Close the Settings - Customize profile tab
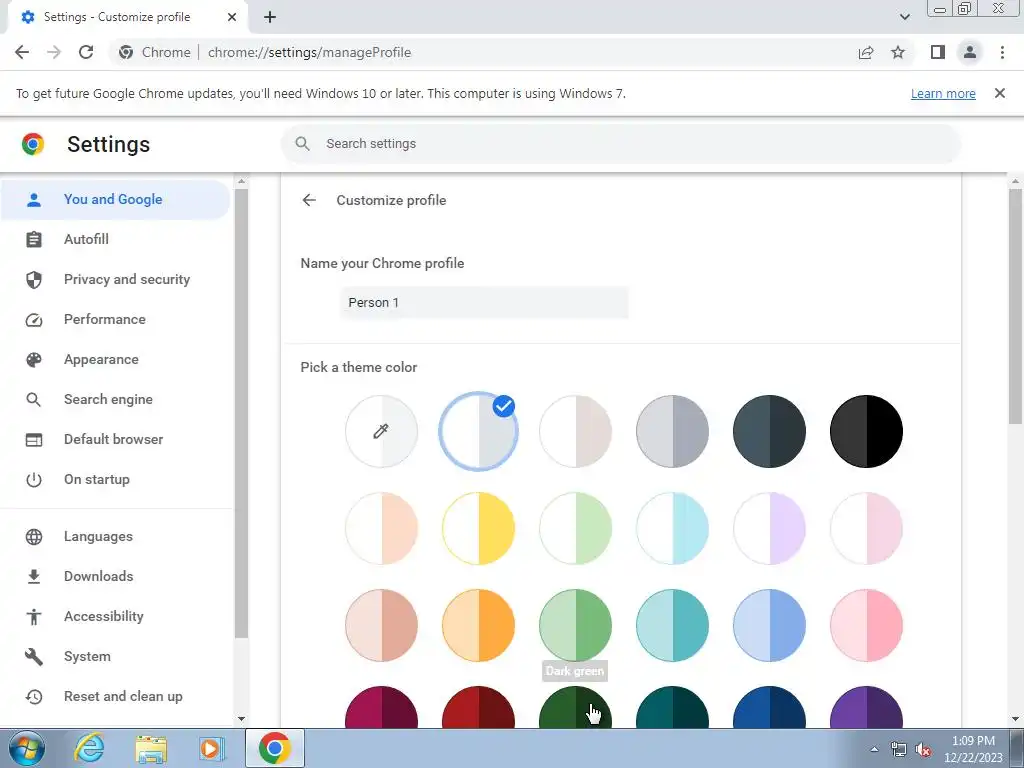This screenshot has width=1024, height=768. 232,17
